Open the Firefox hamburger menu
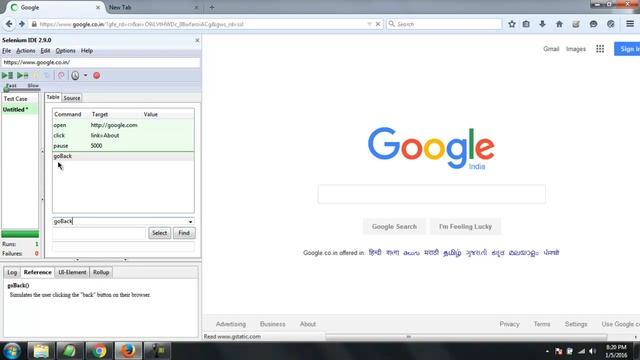 (630, 24)
